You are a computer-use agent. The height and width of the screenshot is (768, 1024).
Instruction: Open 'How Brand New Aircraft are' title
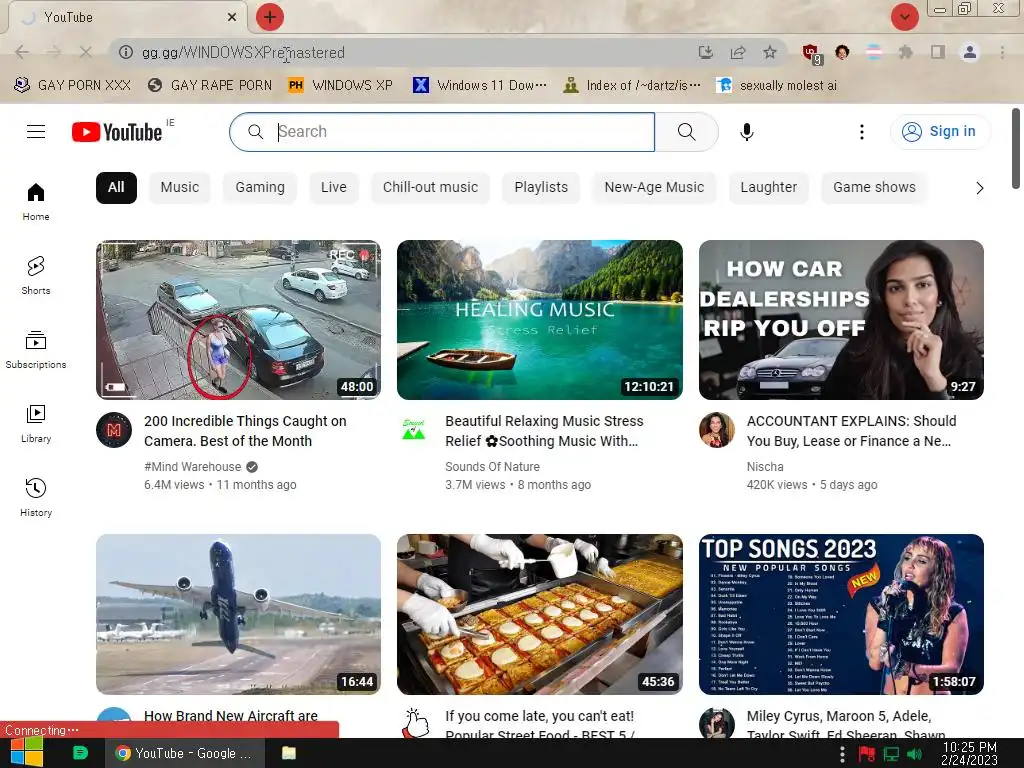click(231, 716)
